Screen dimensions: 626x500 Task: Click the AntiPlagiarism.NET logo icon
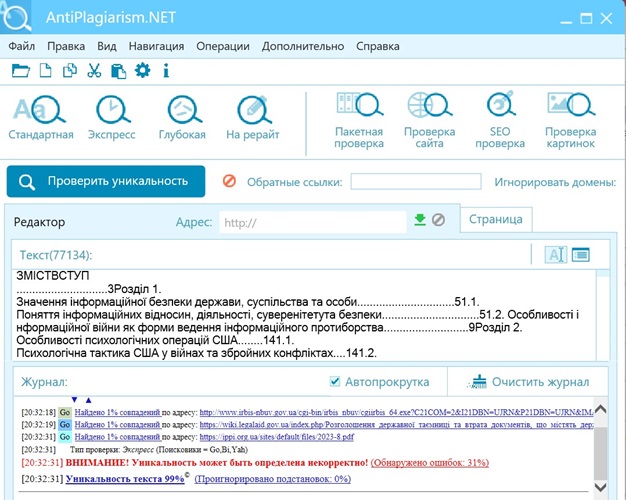pos(16,17)
